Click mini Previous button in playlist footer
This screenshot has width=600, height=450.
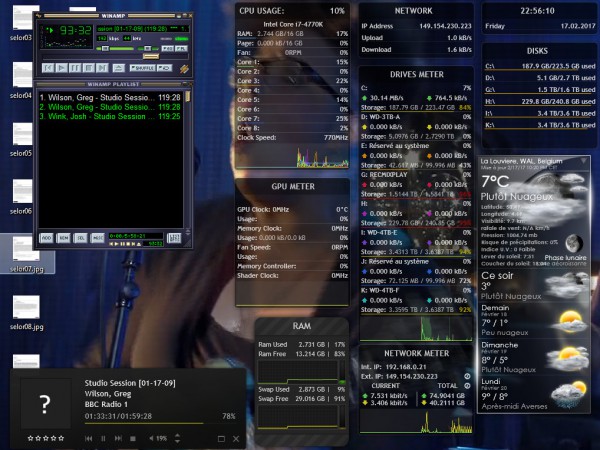[x=111, y=244]
